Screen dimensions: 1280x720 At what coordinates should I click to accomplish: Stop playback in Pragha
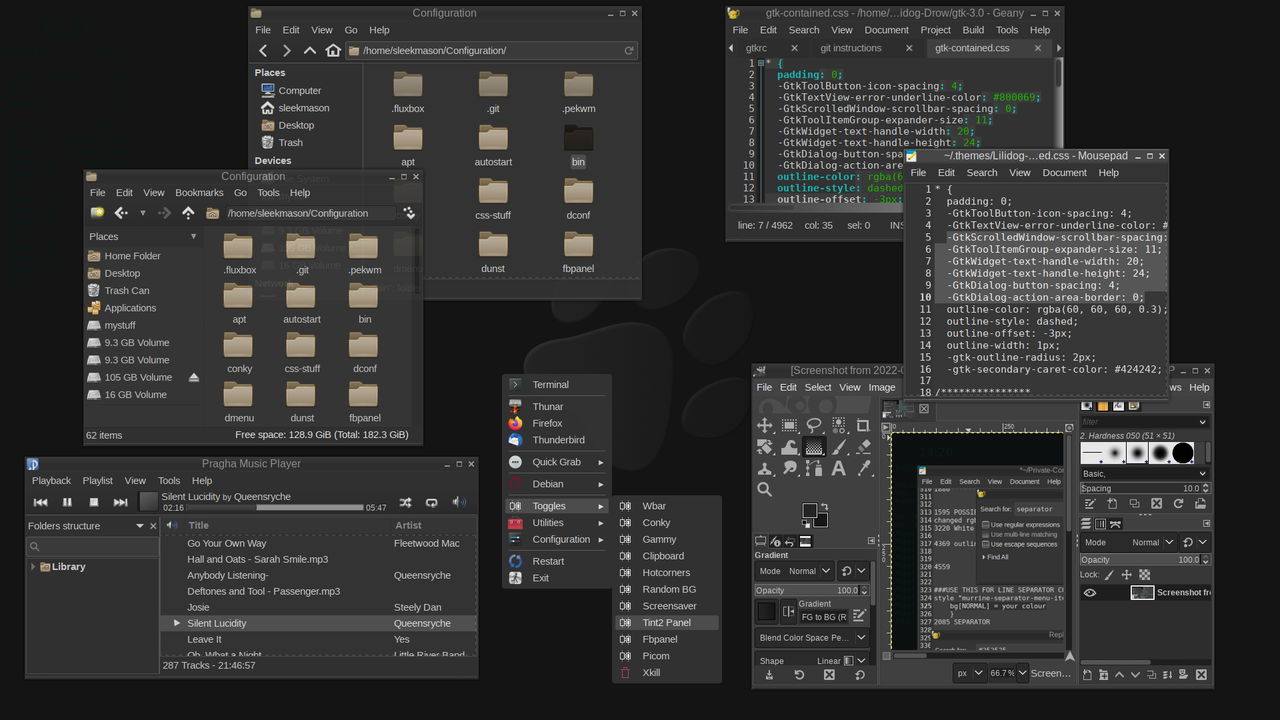pyautogui.click(x=94, y=502)
